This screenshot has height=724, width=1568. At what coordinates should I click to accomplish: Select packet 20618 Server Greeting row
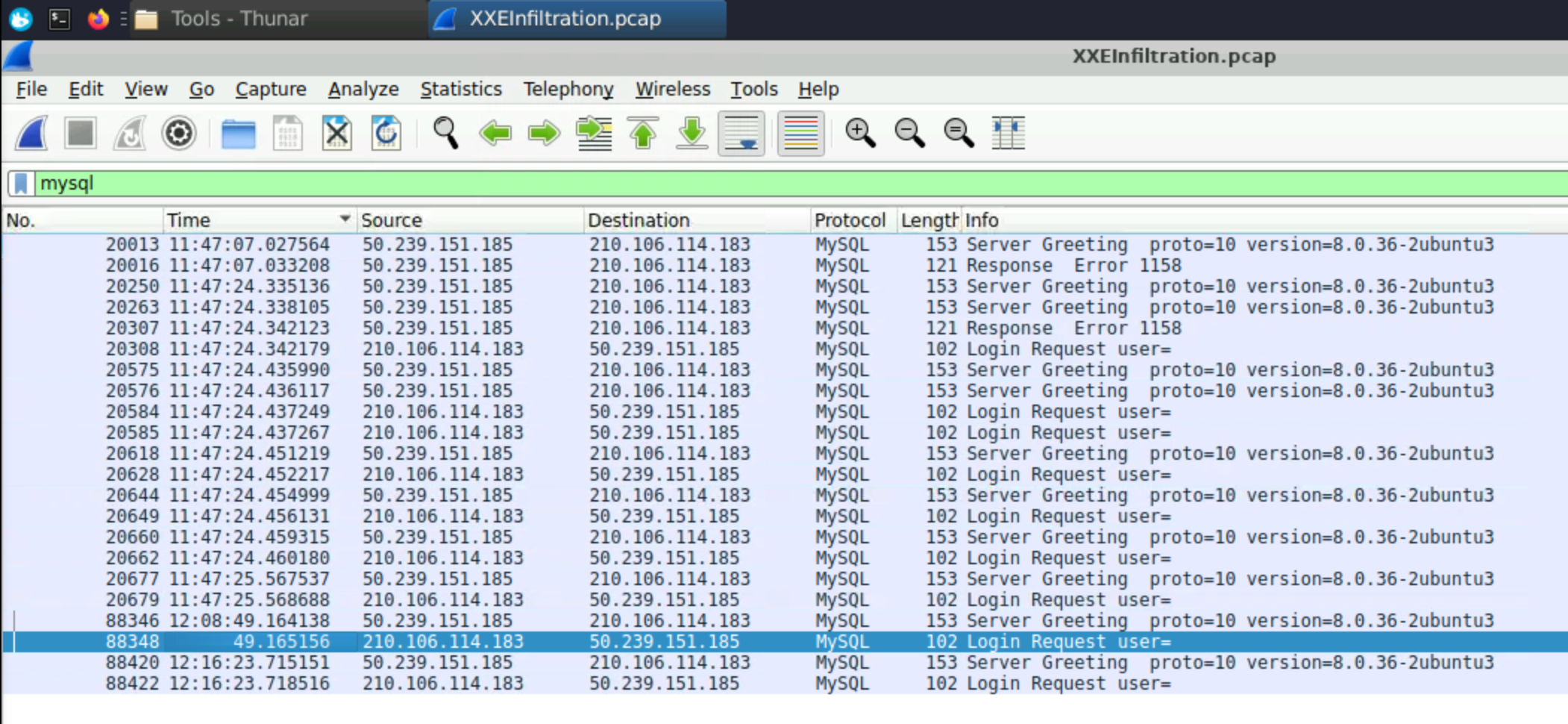pos(785,454)
